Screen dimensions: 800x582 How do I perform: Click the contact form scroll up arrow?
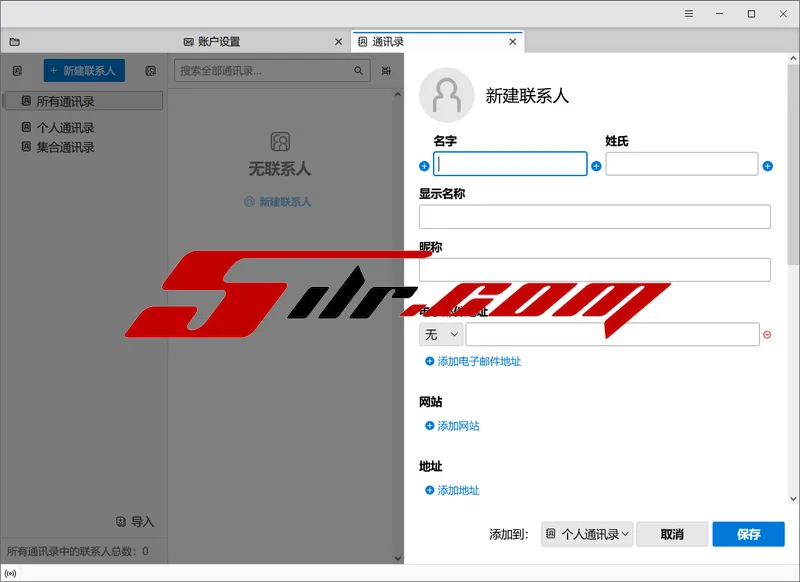[x=793, y=59]
